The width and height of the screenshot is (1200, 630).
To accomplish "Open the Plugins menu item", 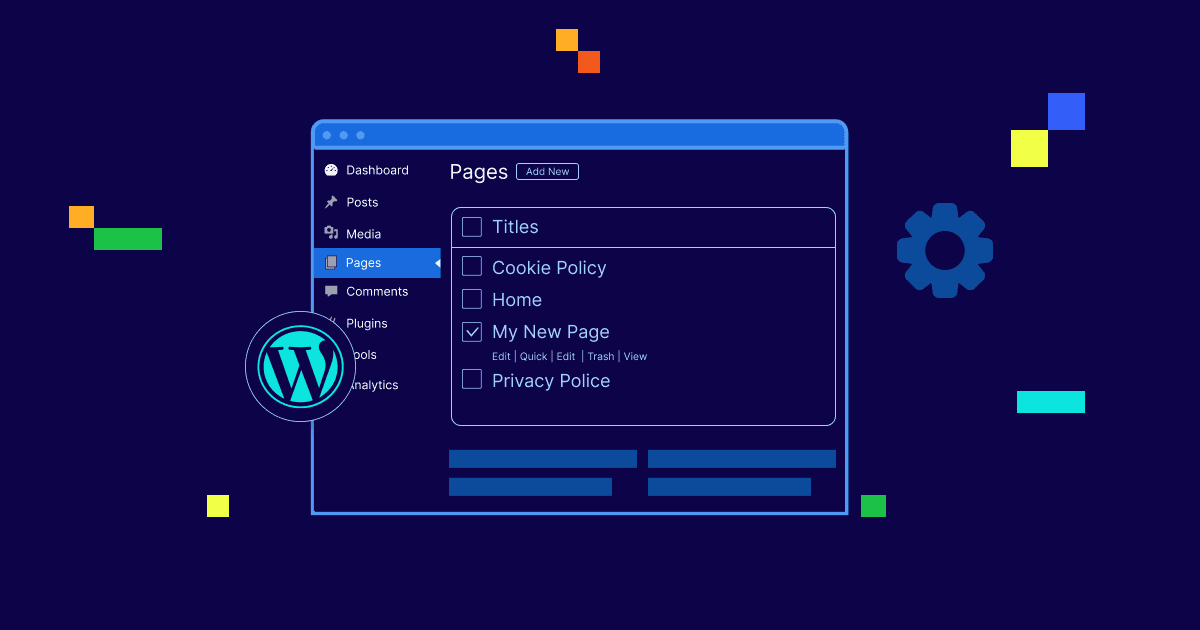I will pos(366,323).
